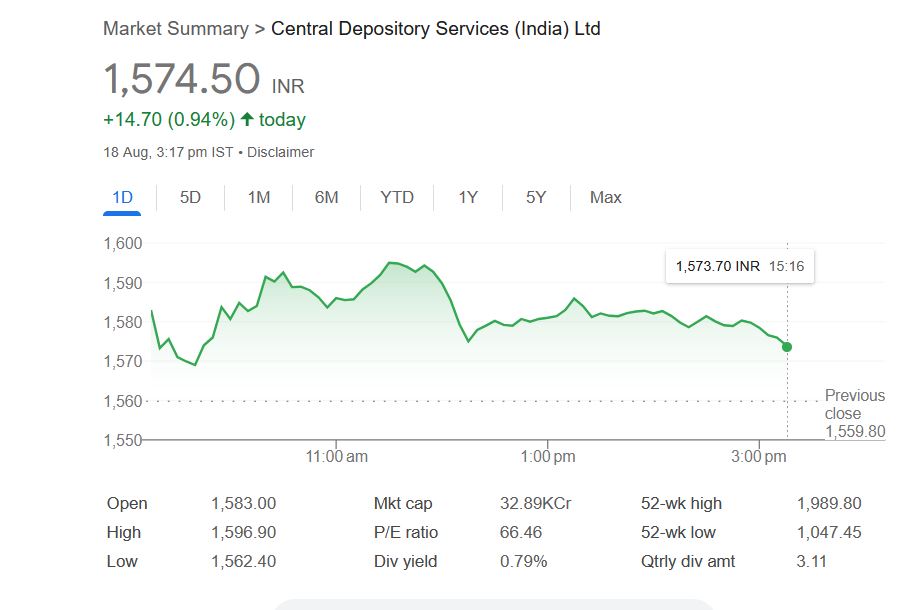Switch chart to the 6M range
Image resolution: width=920 pixels, height=610 pixels.
[x=326, y=198]
